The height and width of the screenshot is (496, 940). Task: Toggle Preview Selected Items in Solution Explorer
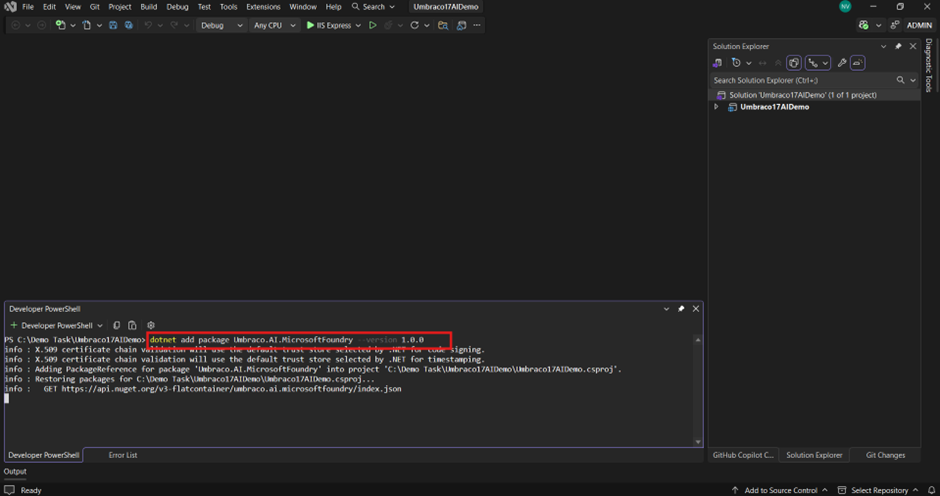coord(858,63)
